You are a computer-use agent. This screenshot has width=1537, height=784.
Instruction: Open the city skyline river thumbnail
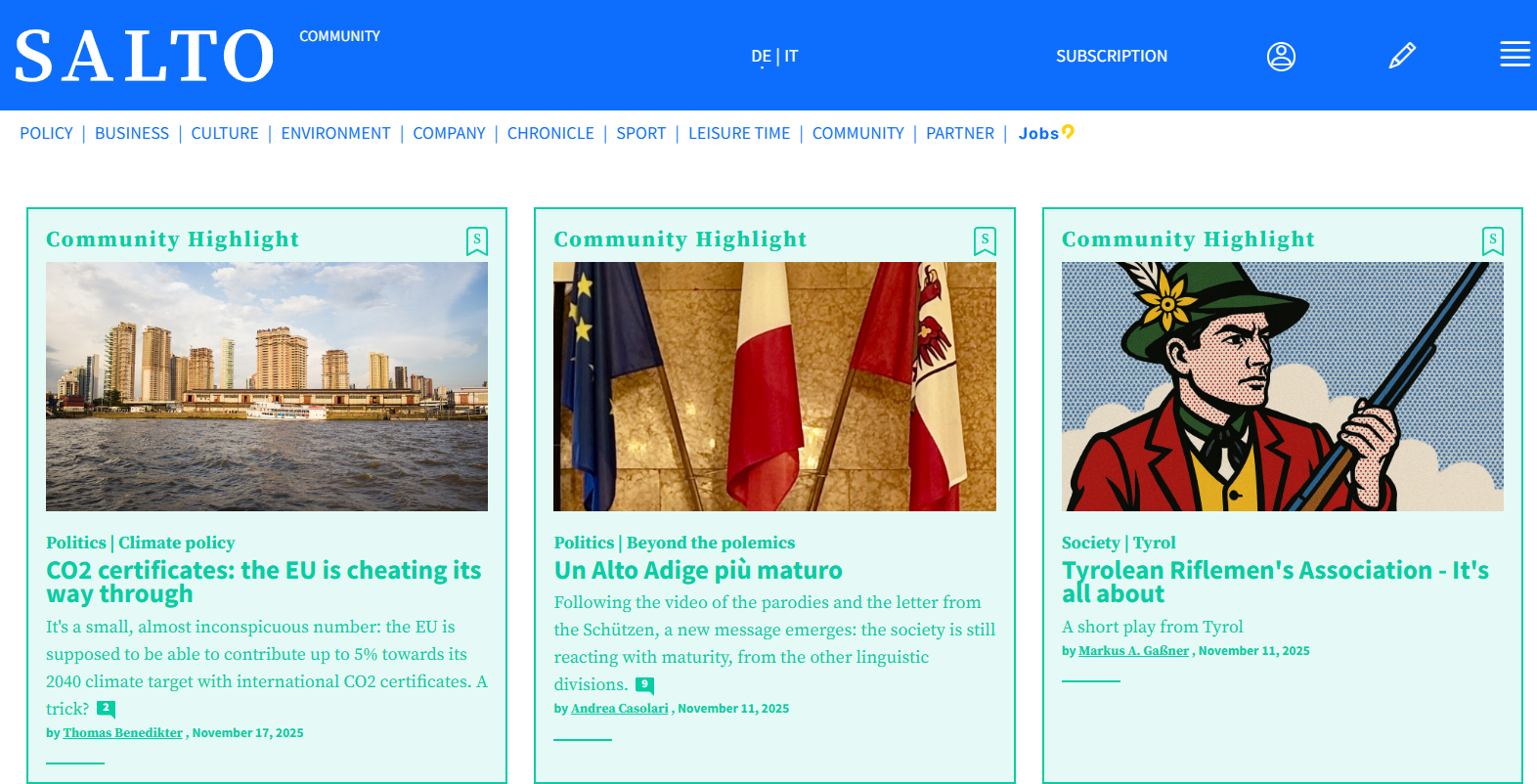(267, 386)
